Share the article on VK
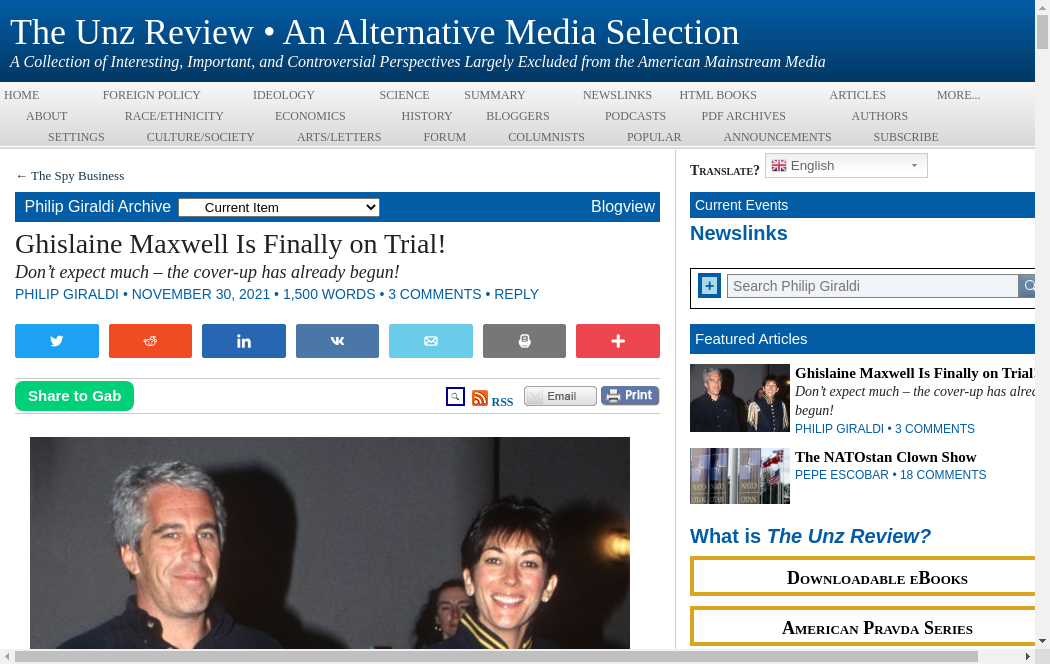Viewport: 1050px width, 664px height. coord(337,341)
